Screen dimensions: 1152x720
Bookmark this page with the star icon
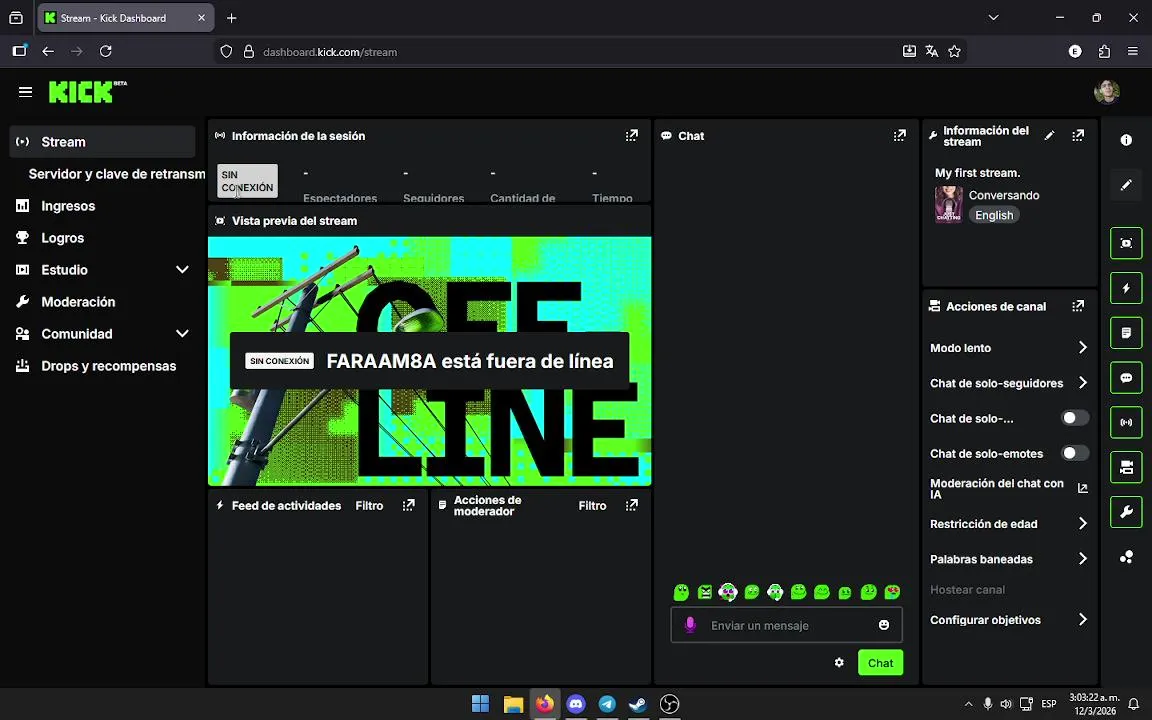pyautogui.click(x=954, y=51)
